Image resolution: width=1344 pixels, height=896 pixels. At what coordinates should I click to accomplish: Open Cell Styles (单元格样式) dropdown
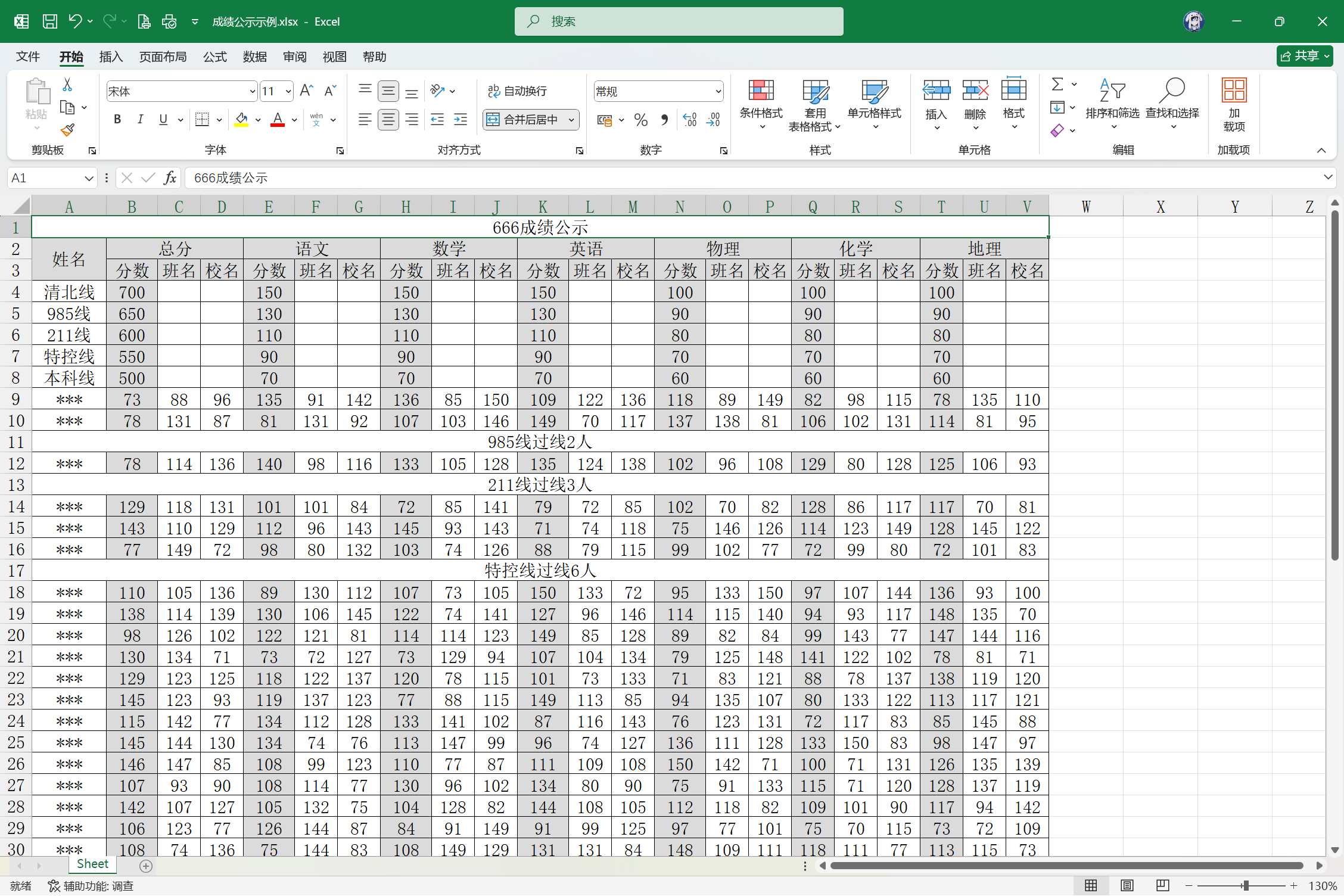[875, 105]
